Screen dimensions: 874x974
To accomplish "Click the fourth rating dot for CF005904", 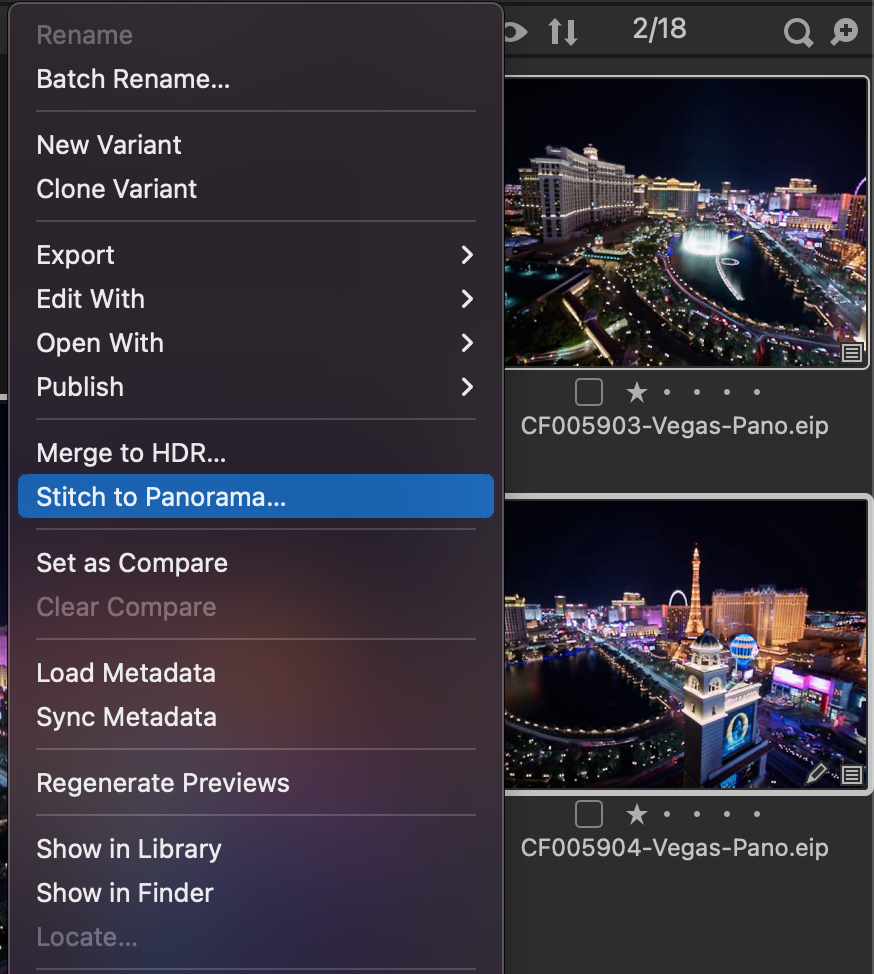I will coord(727,814).
